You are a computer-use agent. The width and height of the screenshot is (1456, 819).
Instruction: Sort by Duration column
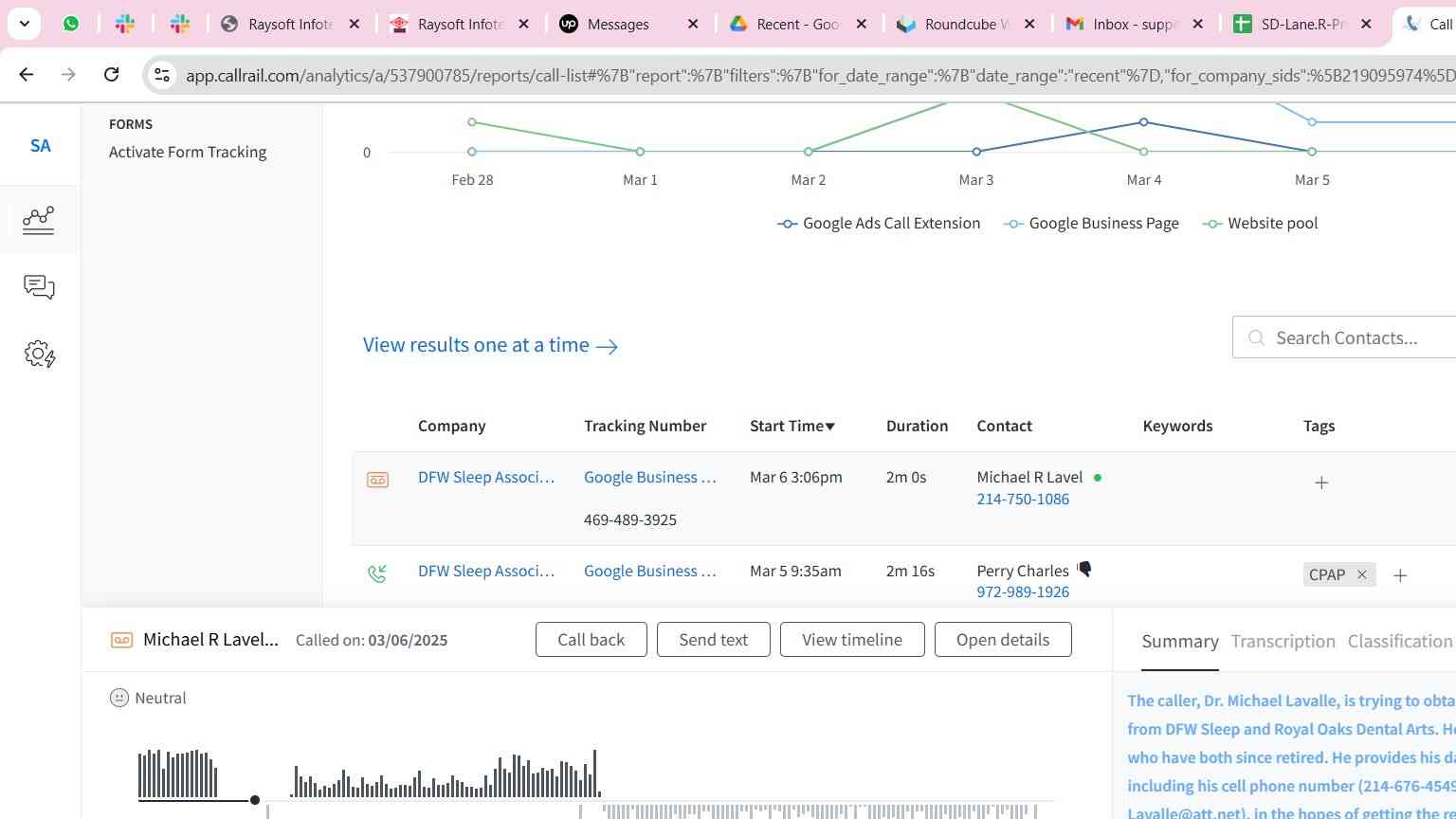[917, 426]
